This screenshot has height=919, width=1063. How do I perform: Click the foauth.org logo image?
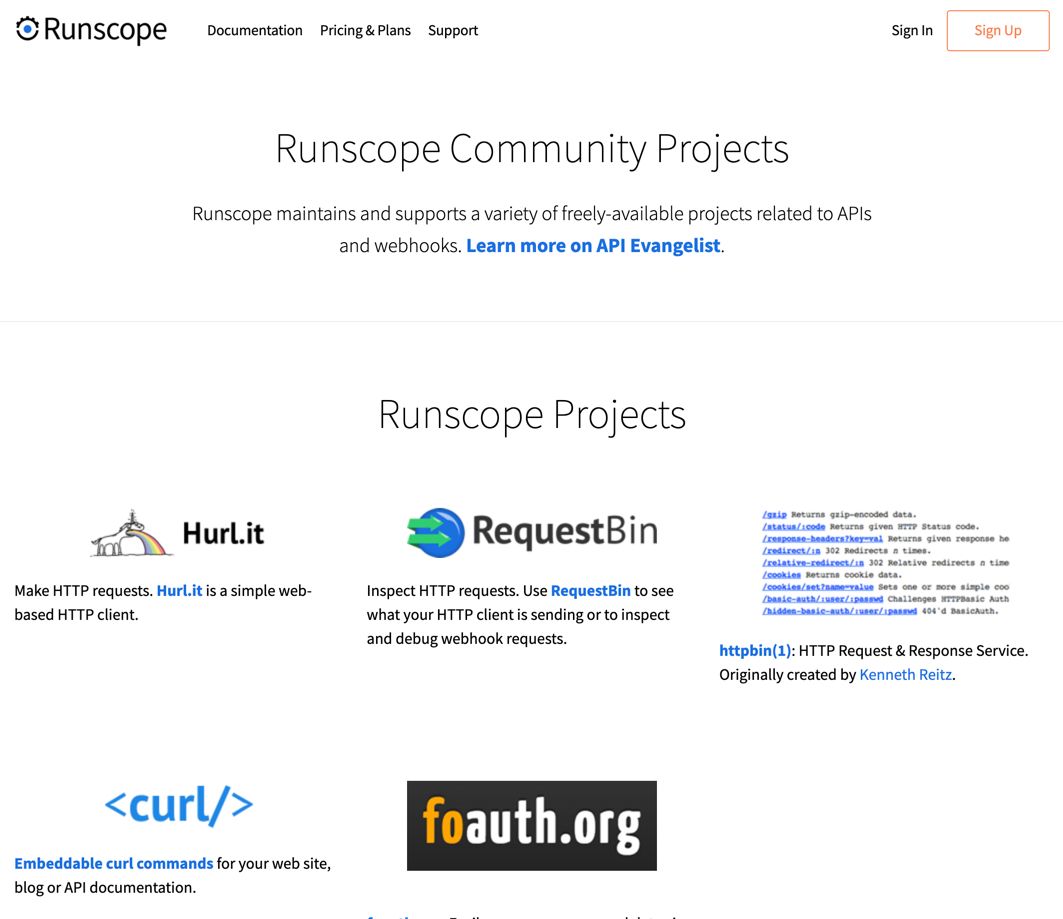[x=532, y=825]
